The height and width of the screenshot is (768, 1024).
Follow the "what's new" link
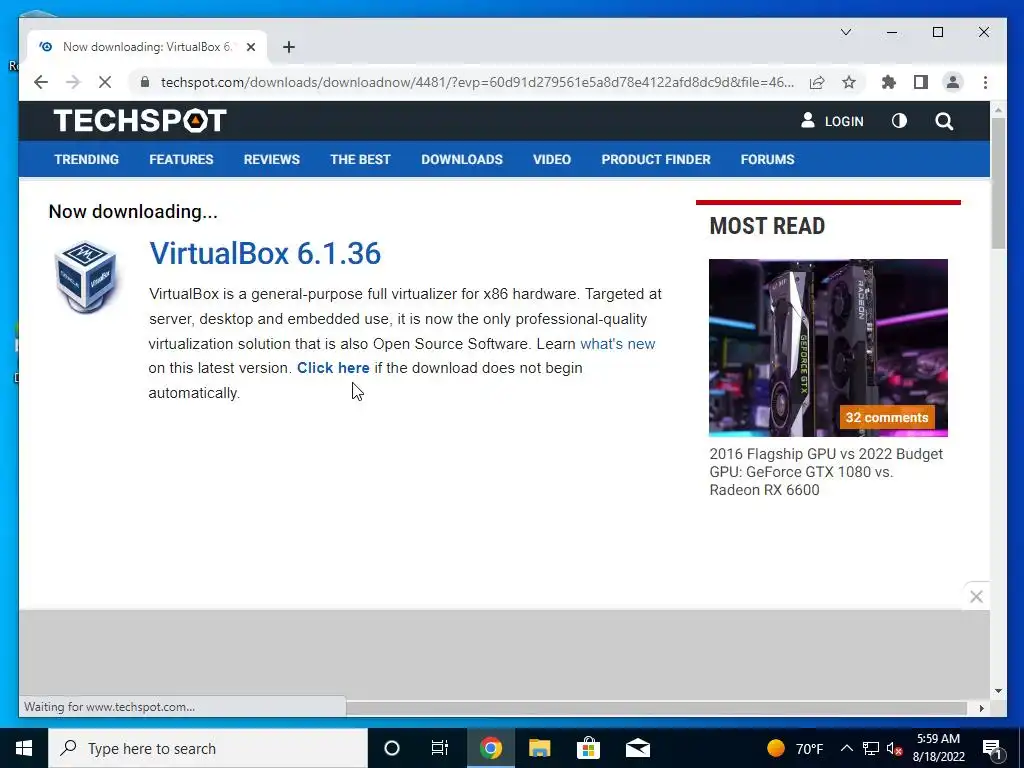617,344
